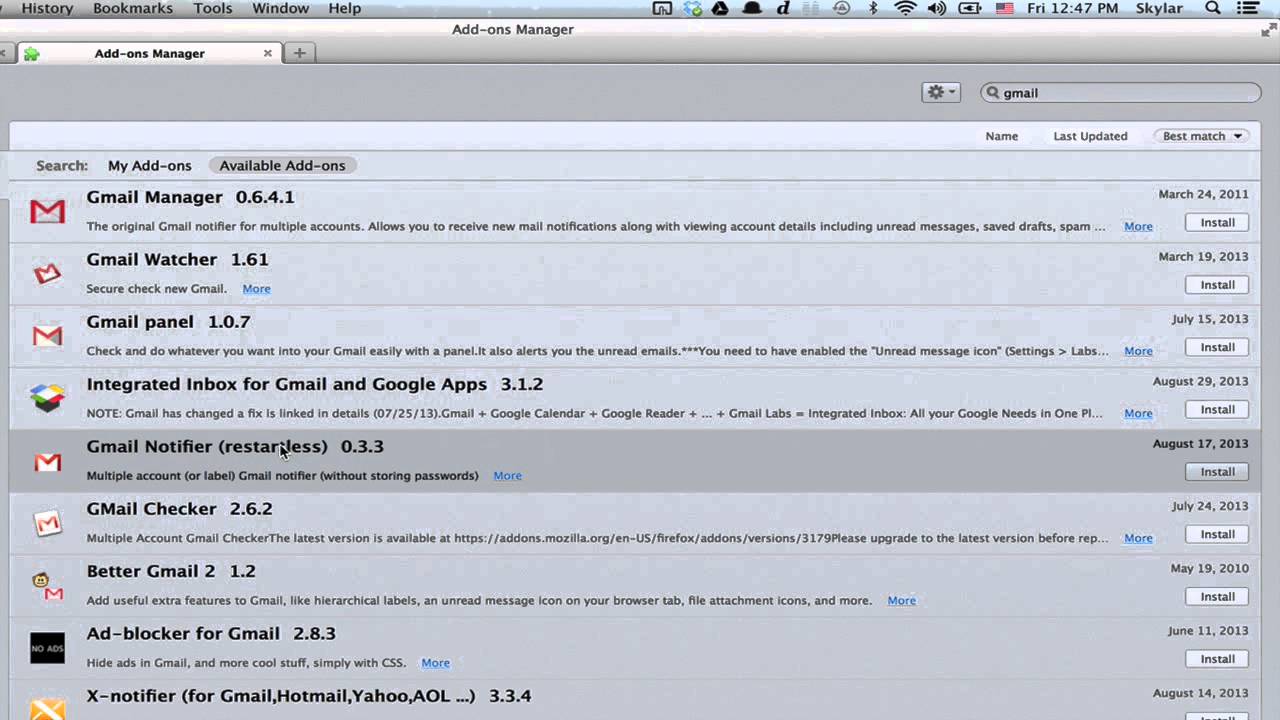Open the History menu

pyautogui.click(x=47, y=8)
